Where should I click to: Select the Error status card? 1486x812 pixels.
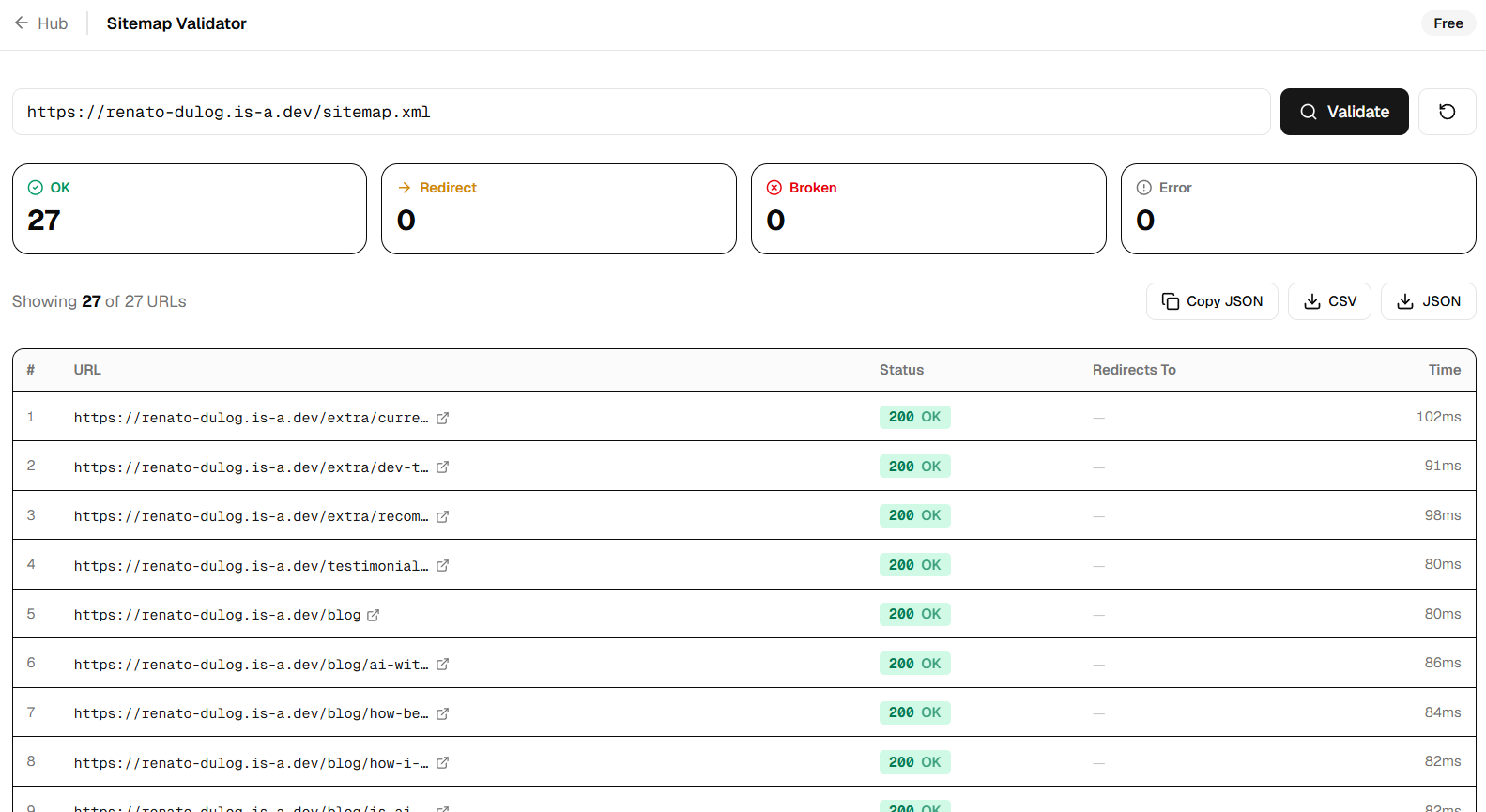(x=1298, y=208)
